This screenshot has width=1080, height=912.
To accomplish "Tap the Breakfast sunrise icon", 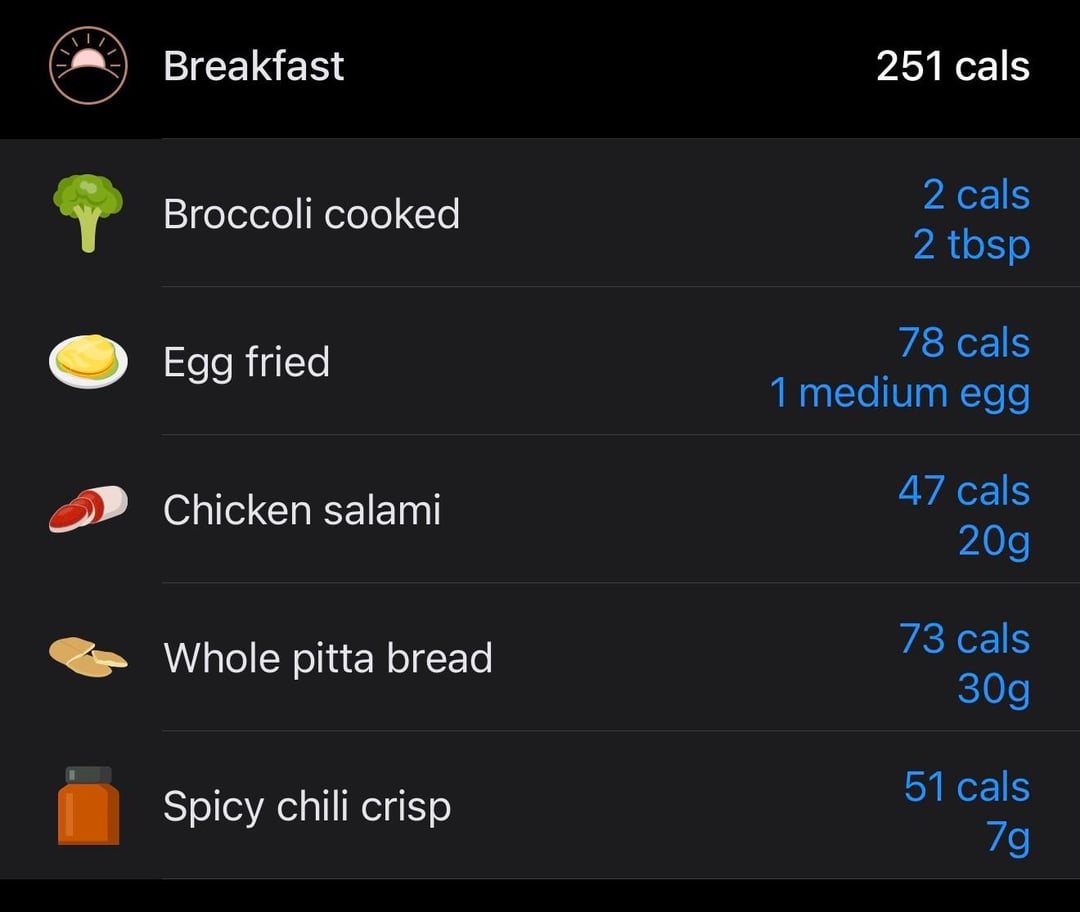I will click(88, 66).
